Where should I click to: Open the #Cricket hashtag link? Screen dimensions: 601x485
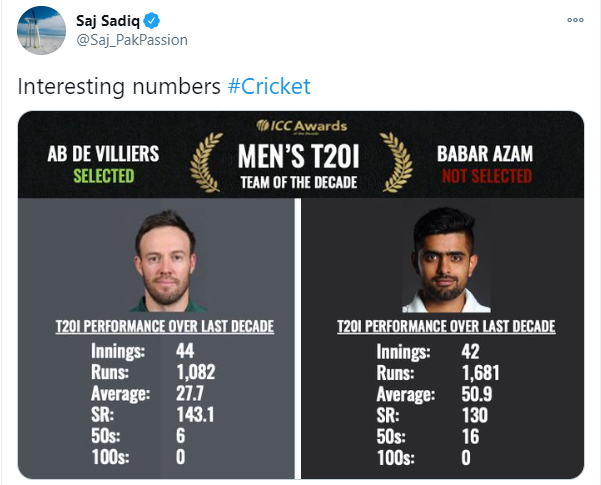click(x=269, y=86)
